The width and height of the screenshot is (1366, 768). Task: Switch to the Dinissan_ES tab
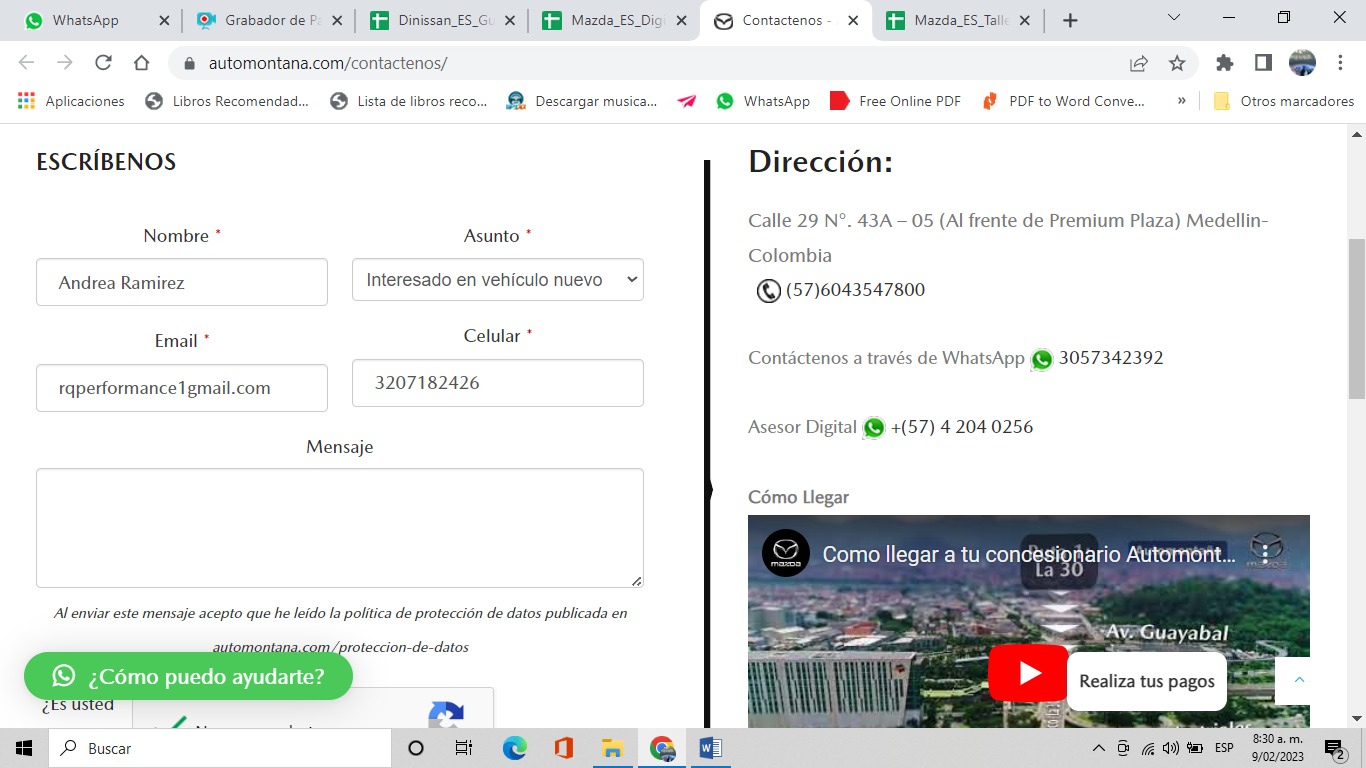(441, 20)
